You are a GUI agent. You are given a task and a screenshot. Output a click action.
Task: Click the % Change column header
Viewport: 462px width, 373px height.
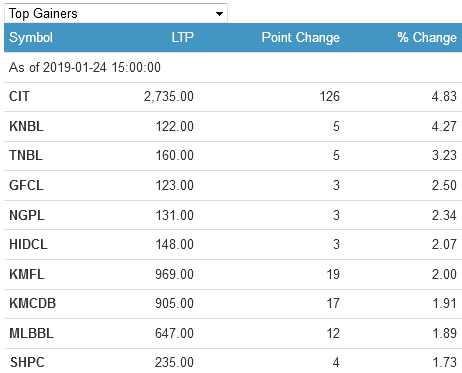[x=427, y=37]
